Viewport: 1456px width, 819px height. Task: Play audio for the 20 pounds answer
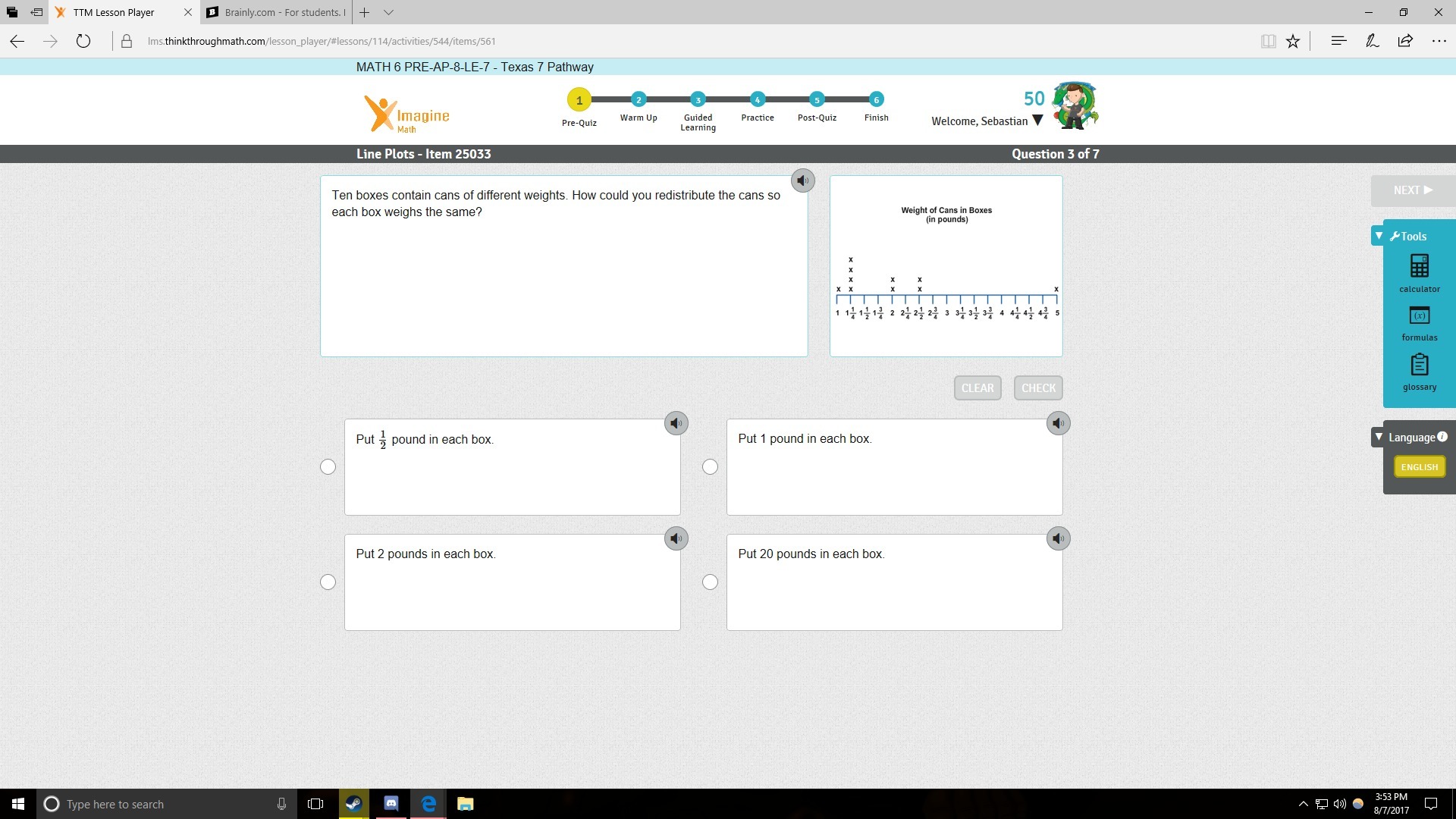click(x=1058, y=538)
